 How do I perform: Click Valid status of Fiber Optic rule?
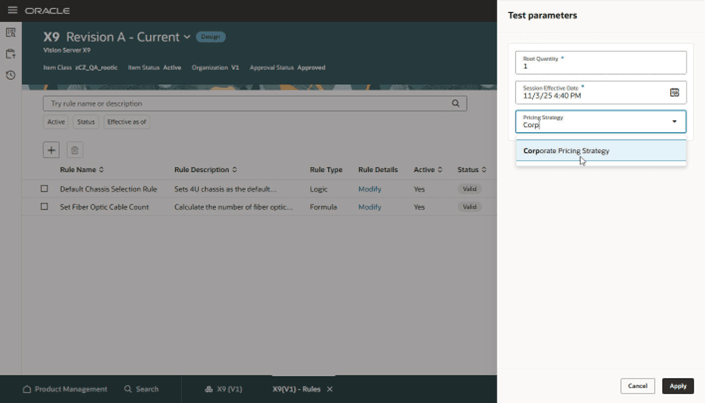click(469, 207)
